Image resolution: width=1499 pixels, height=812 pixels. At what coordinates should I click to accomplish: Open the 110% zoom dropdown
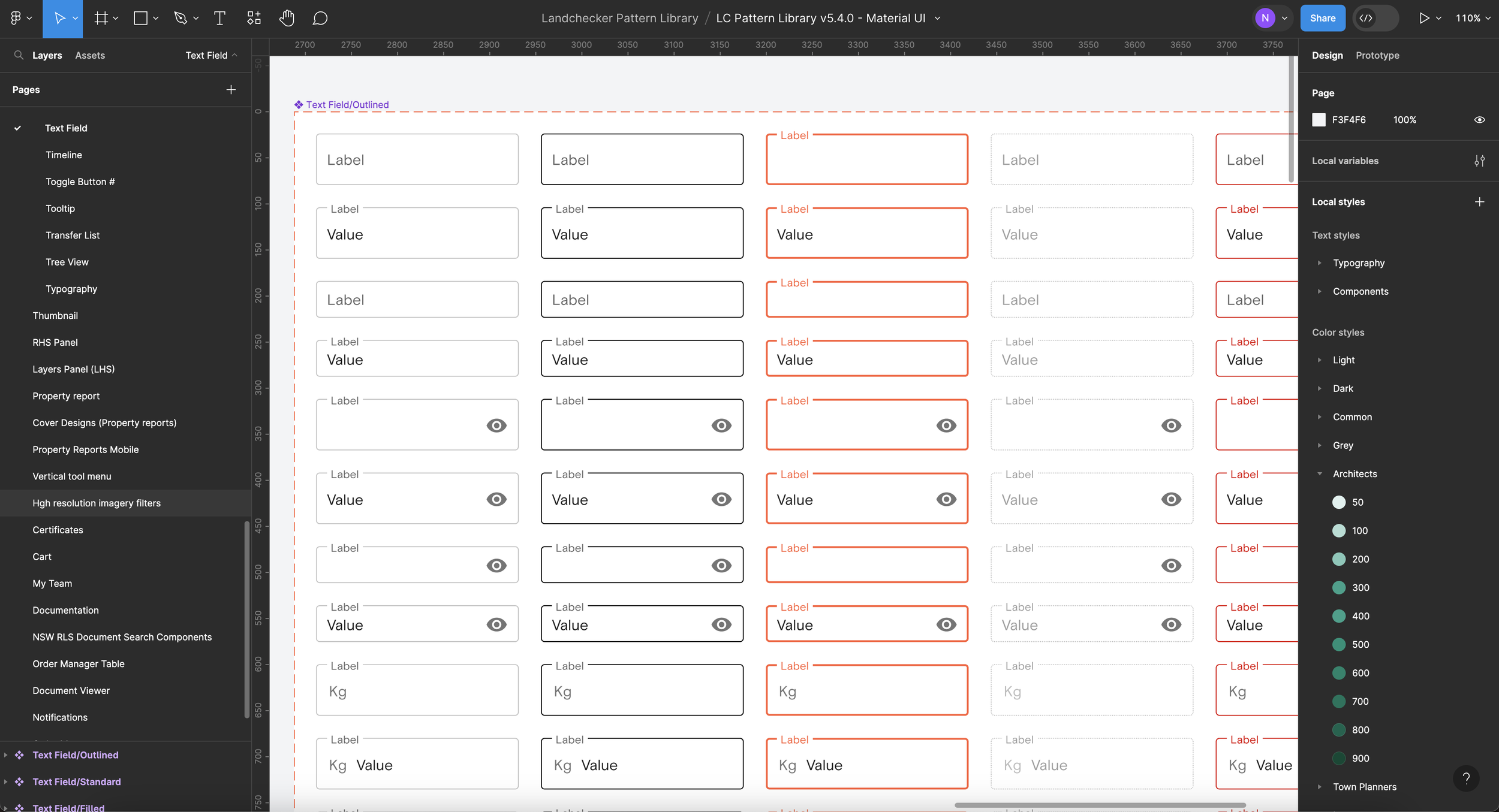pyautogui.click(x=1473, y=17)
